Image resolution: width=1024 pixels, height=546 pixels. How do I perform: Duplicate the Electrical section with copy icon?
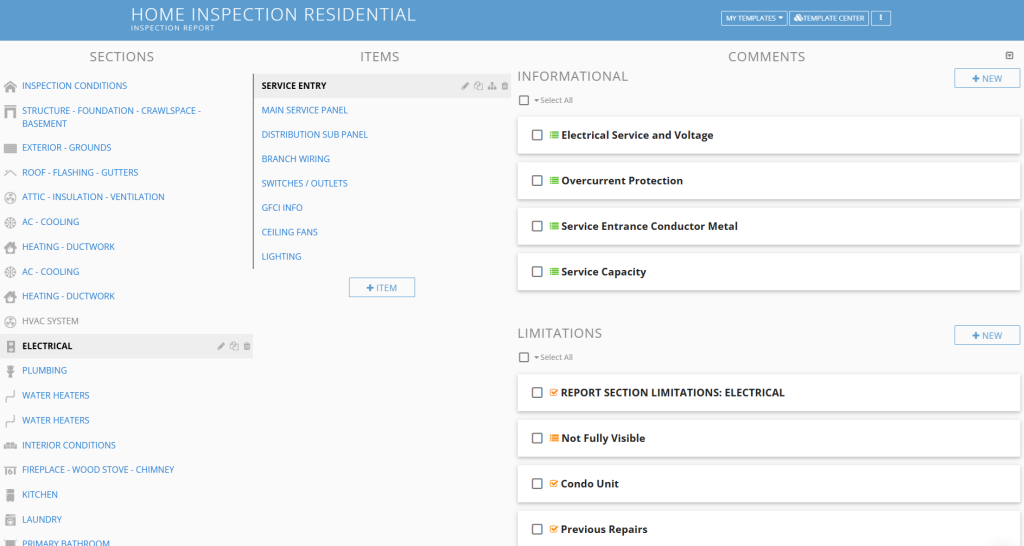click(x=234, y=346)
